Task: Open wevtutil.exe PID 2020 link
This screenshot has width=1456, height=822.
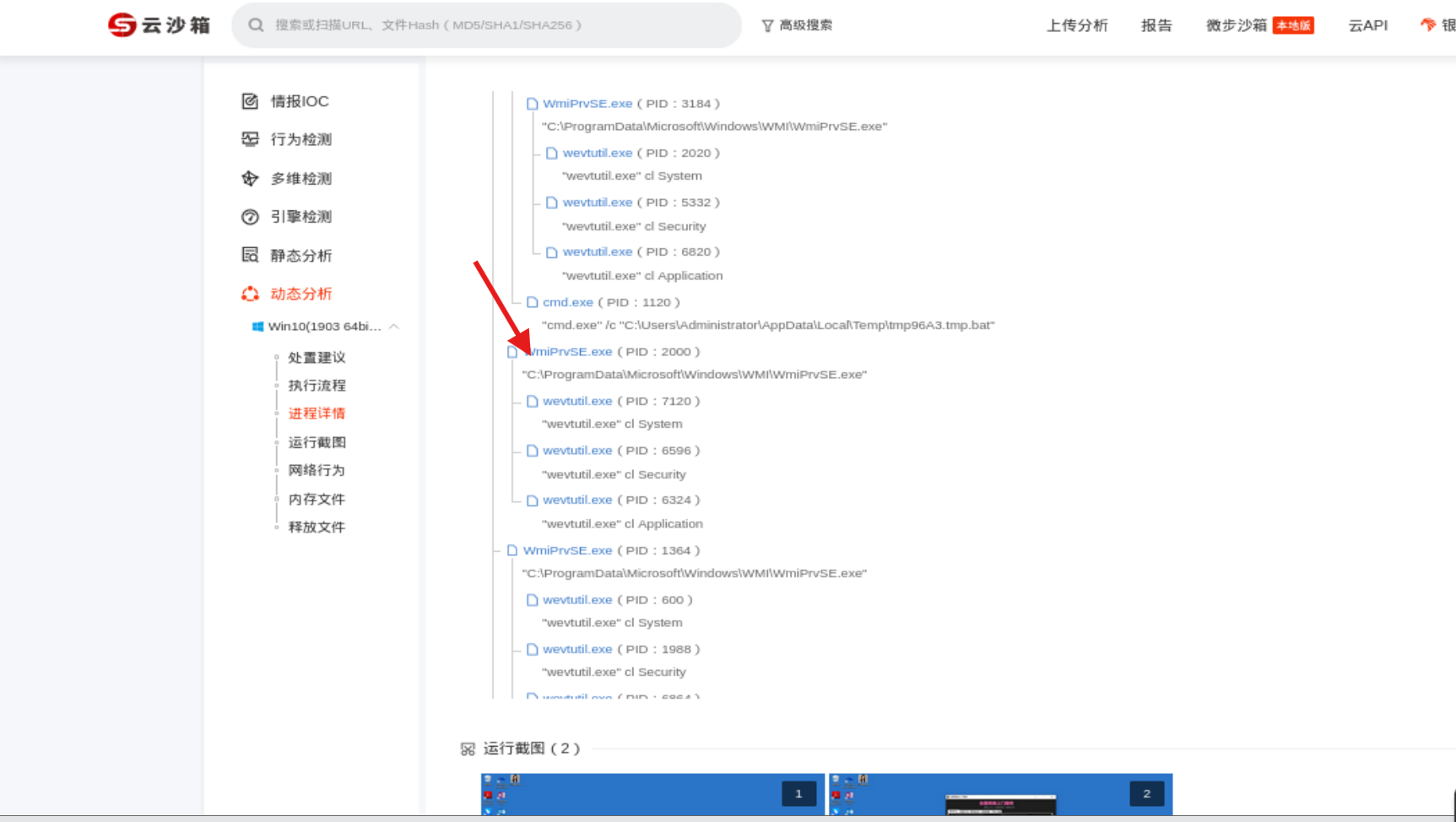Action: click(598, 153)
